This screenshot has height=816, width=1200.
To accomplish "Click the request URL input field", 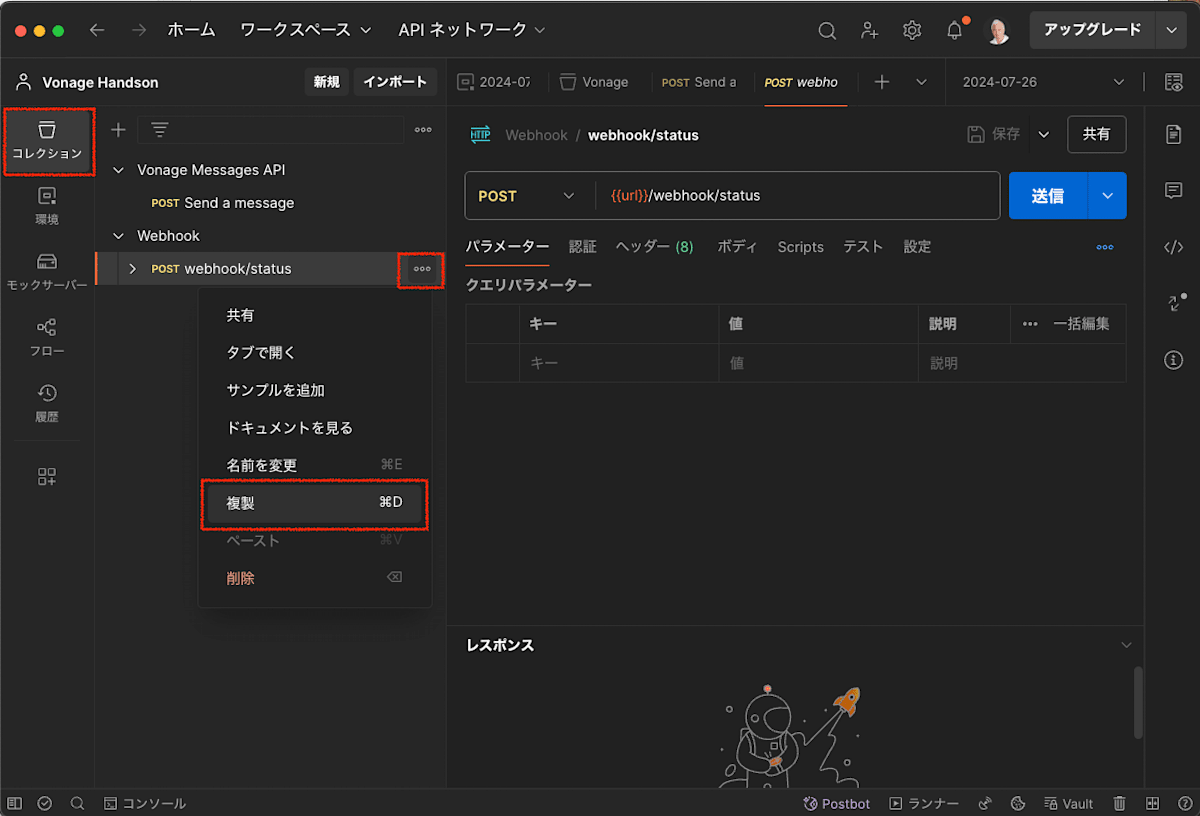I will [797, 196].
